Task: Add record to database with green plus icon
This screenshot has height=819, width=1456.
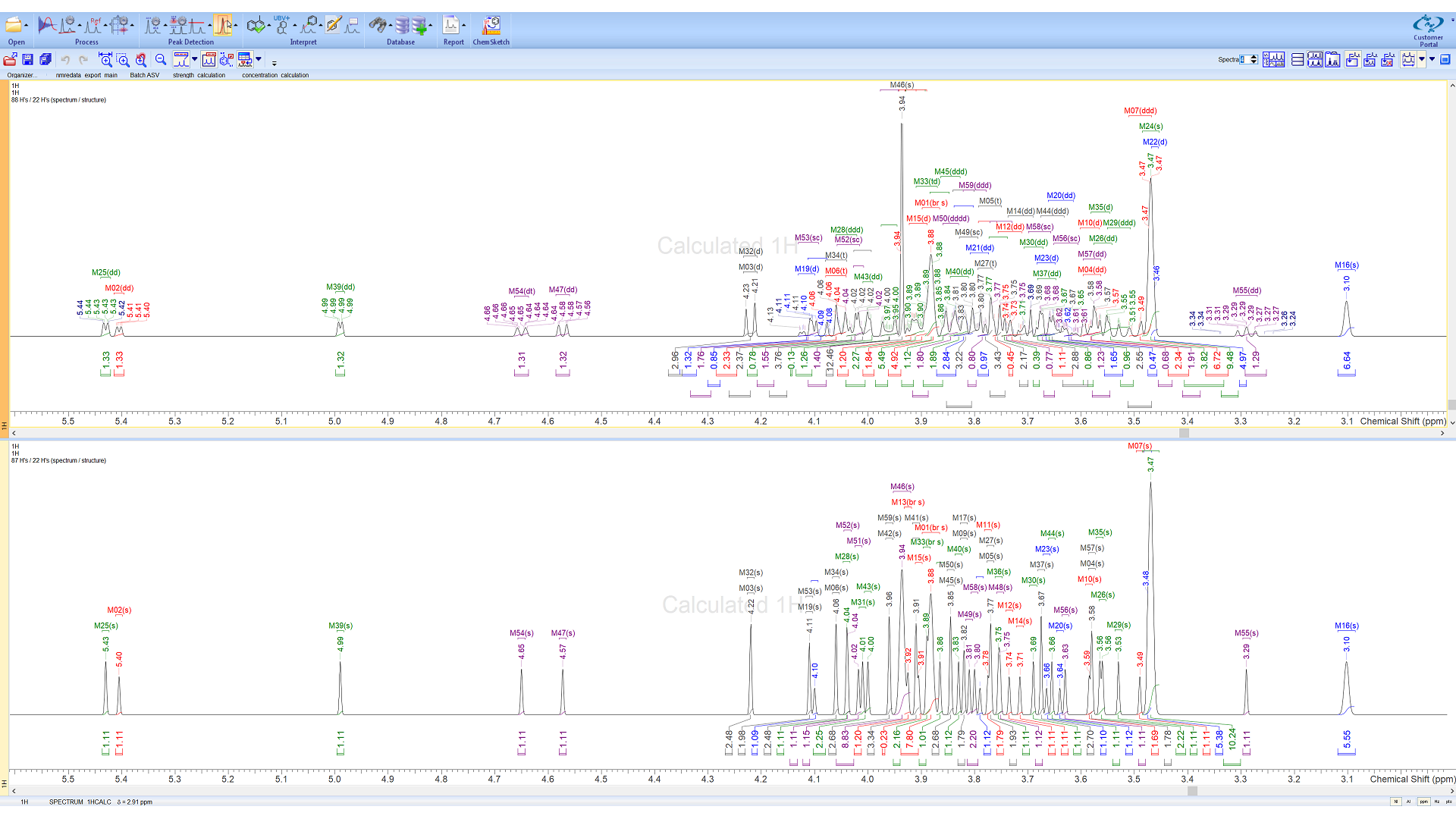Action: pos(419,24)
